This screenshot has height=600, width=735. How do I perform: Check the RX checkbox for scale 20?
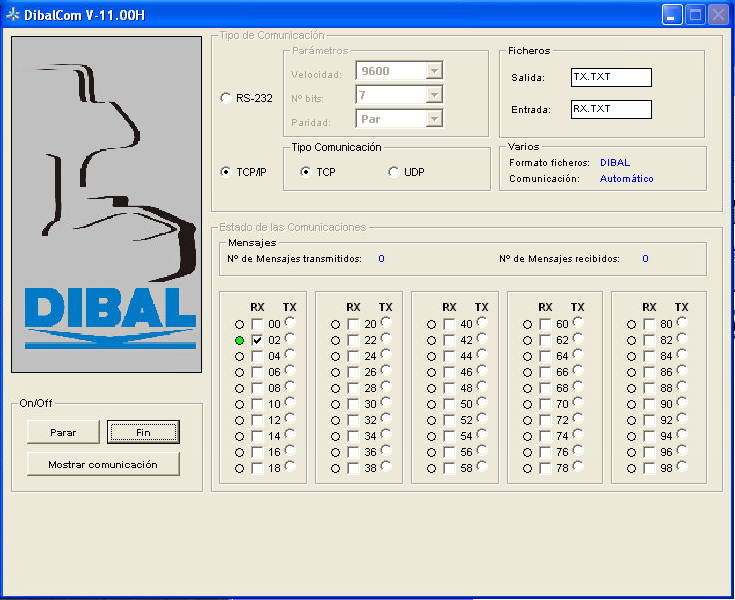pyautogui.click(x=353, y=324)
